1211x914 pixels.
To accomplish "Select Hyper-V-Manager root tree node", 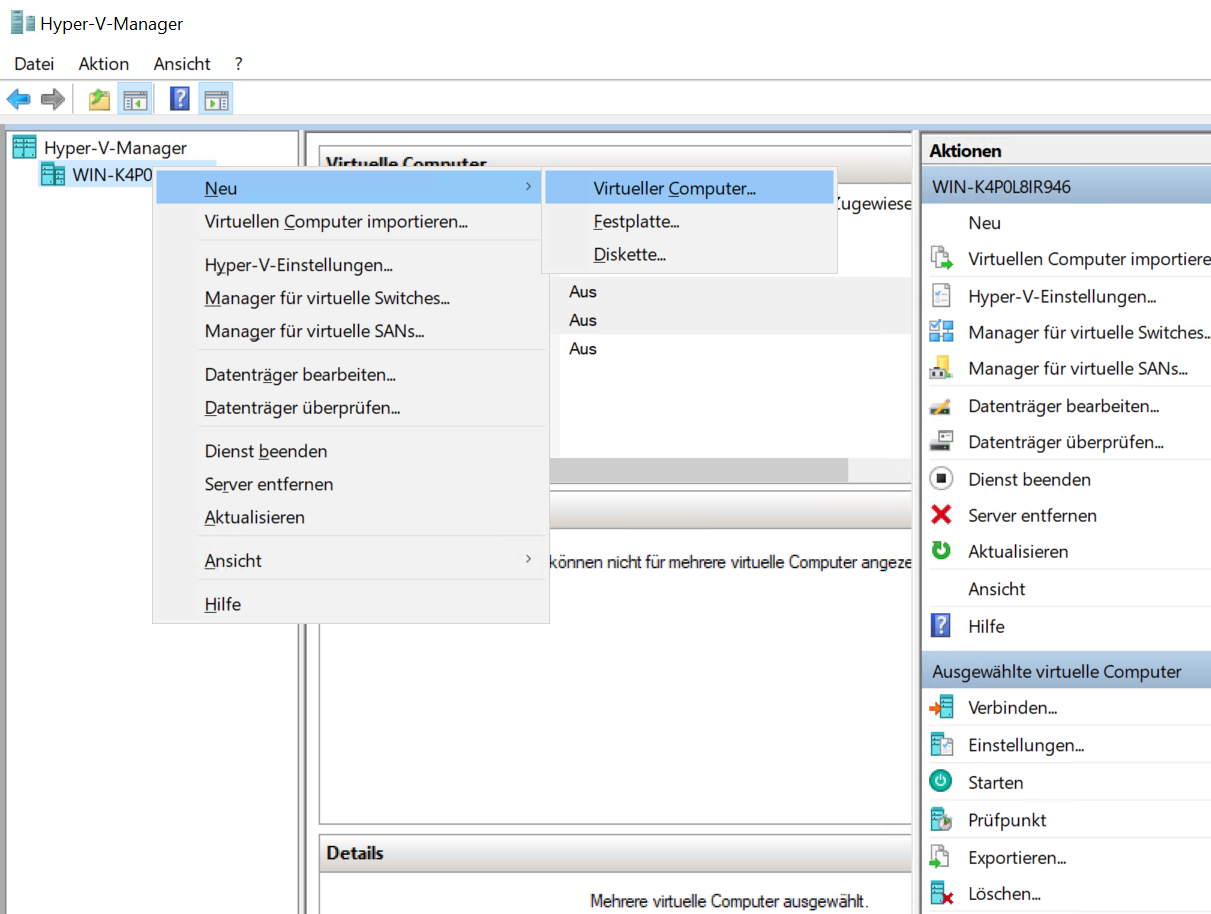I will tap(115, 148).
